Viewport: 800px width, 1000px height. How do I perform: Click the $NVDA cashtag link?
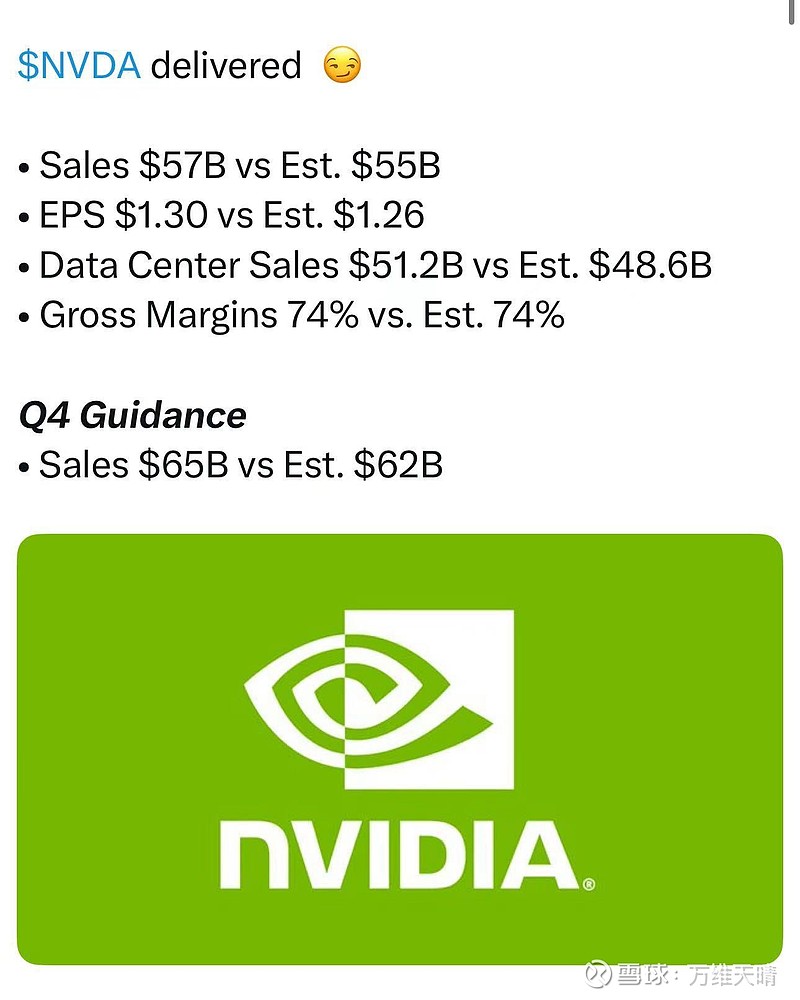[x=80, y=66]
